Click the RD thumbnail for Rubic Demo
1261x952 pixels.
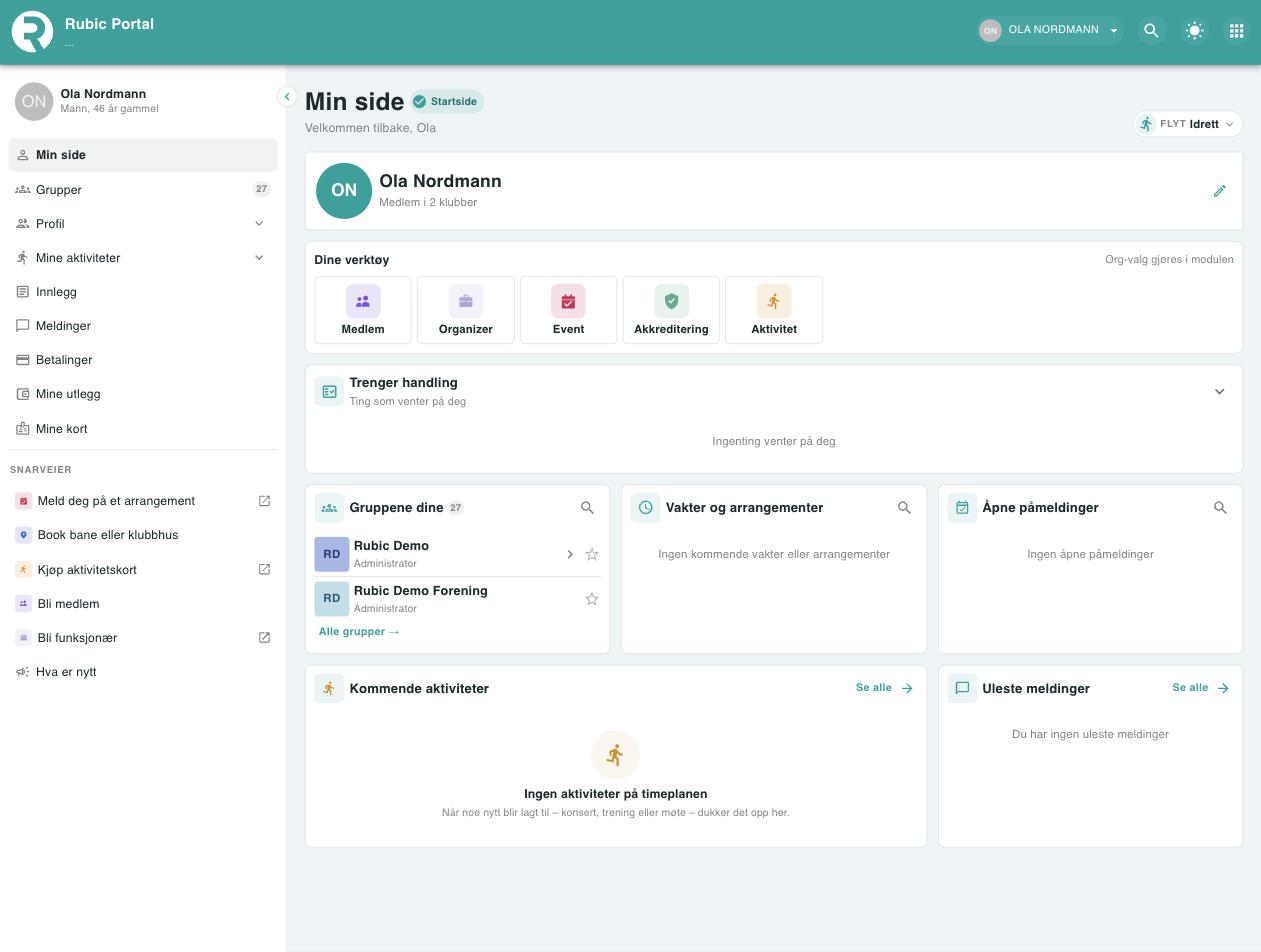pos(332,554)
